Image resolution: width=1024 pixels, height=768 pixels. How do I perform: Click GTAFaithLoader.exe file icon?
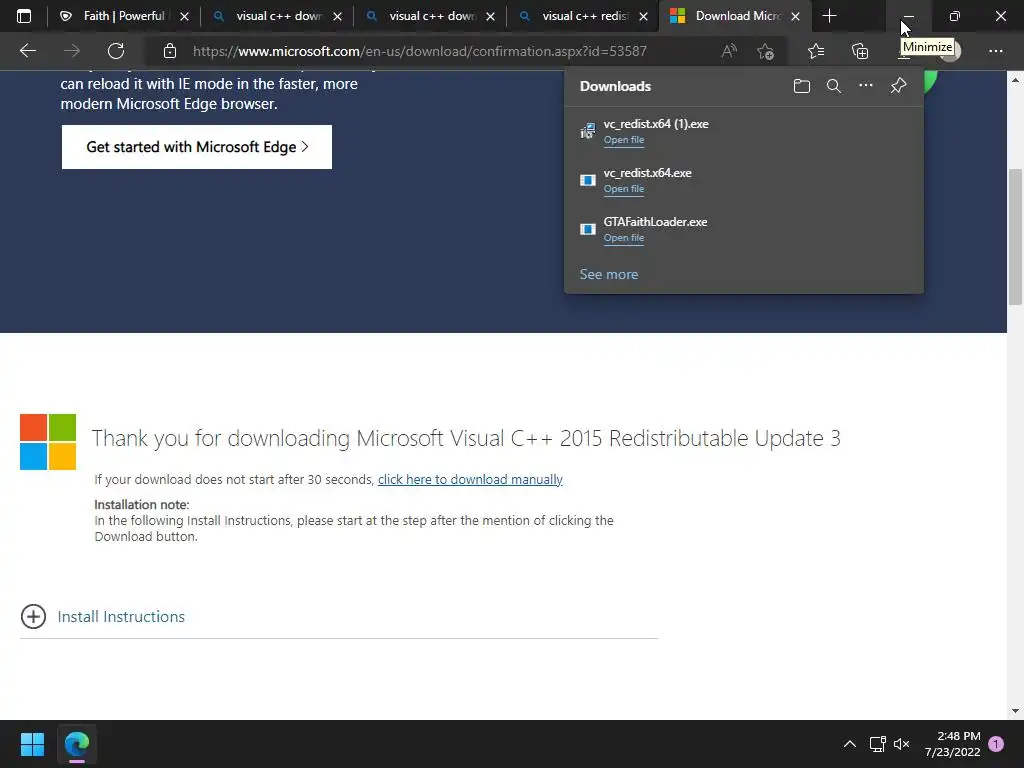(588, 229)
